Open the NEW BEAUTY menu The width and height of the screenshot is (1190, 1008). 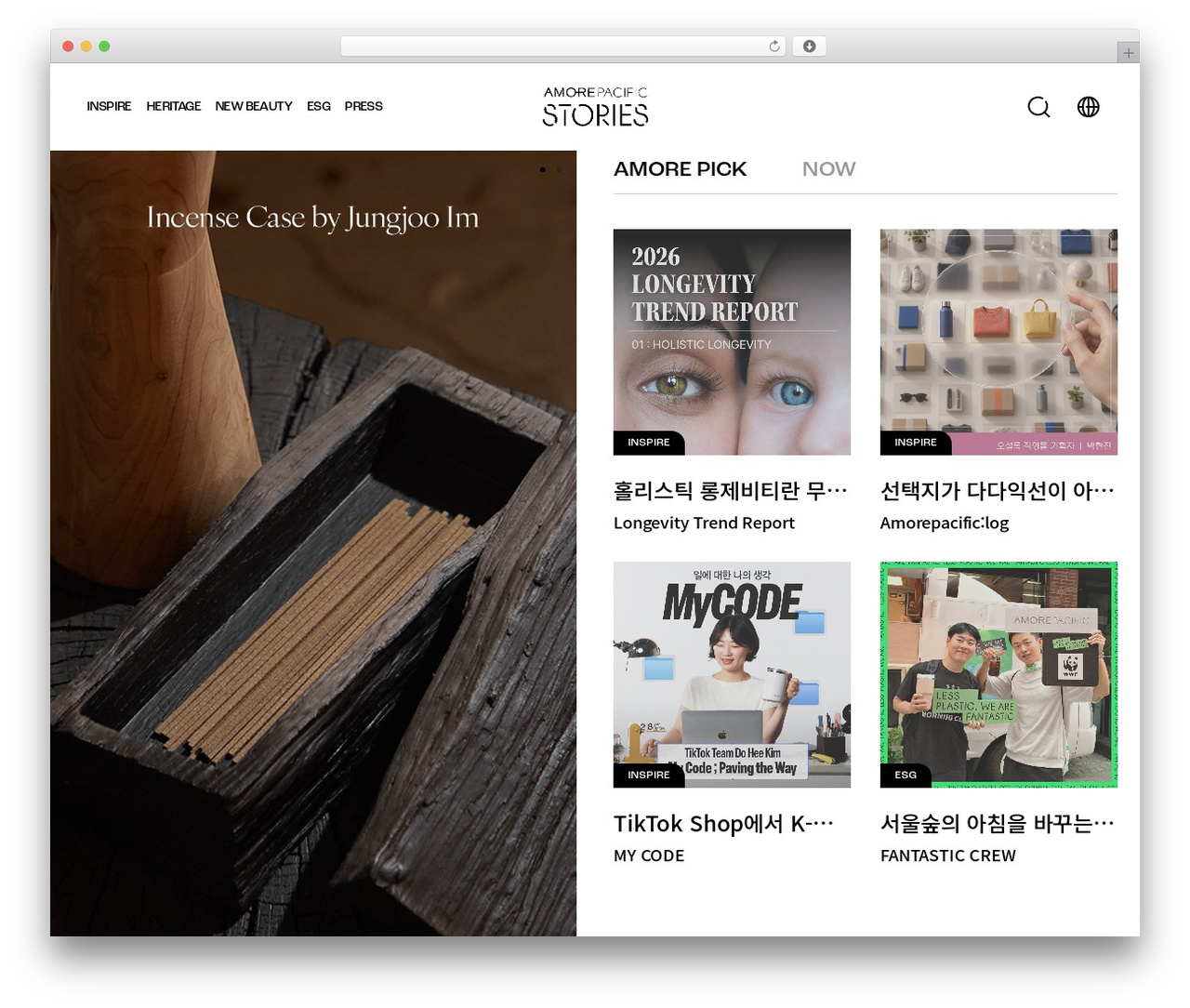point(254,106)
